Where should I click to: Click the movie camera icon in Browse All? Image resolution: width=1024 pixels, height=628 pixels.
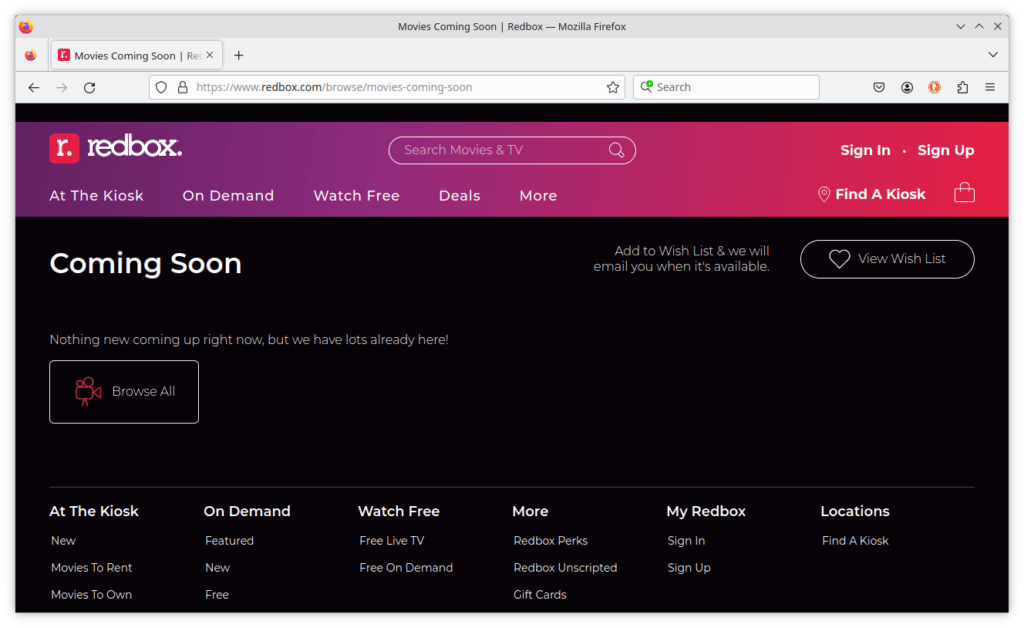click(88, 392)
